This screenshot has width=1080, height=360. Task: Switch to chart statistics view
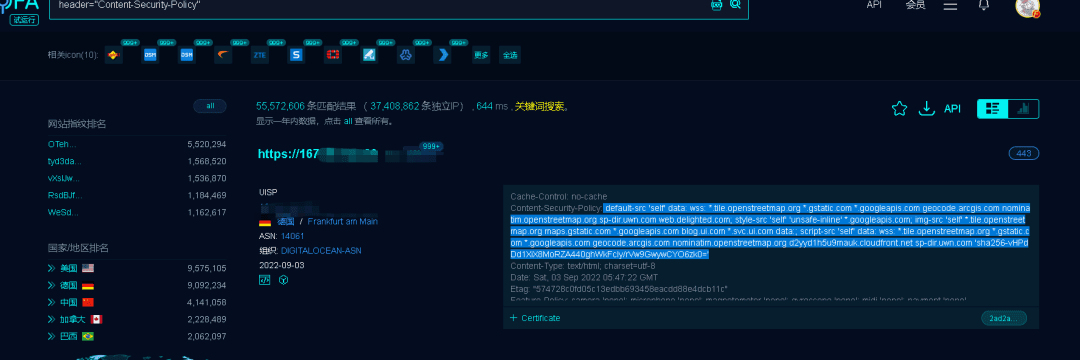(1023, 109)
